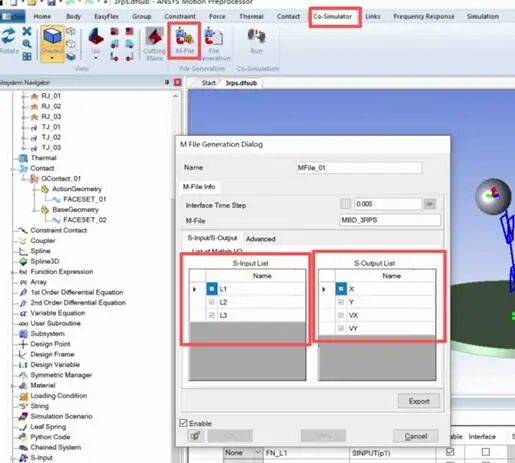The height and width of the screenshot is (463, 515).
Task: Toggle the L1 checkbox in S-Input List
Action: tap(212, 289)
